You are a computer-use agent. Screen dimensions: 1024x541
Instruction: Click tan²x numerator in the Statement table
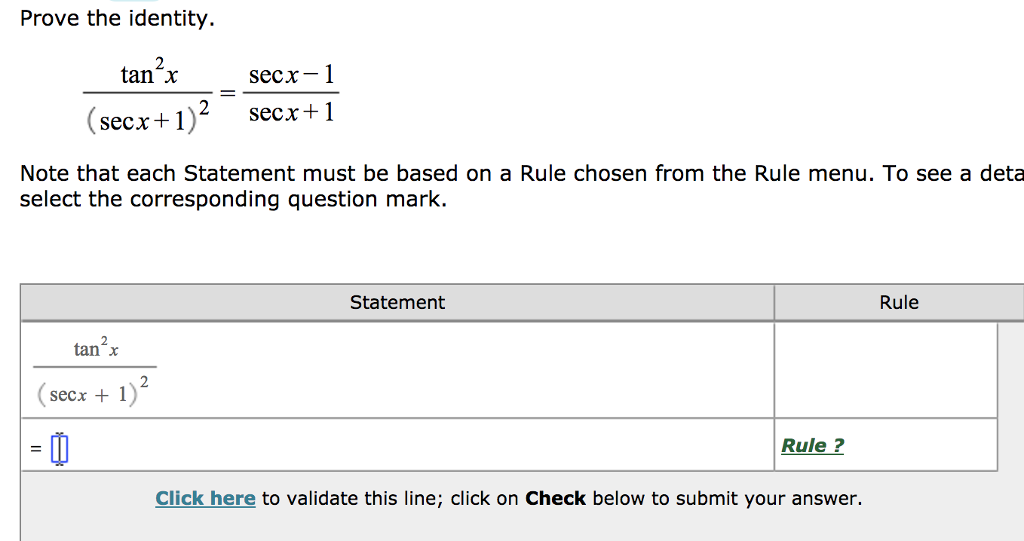click(96, 348)
